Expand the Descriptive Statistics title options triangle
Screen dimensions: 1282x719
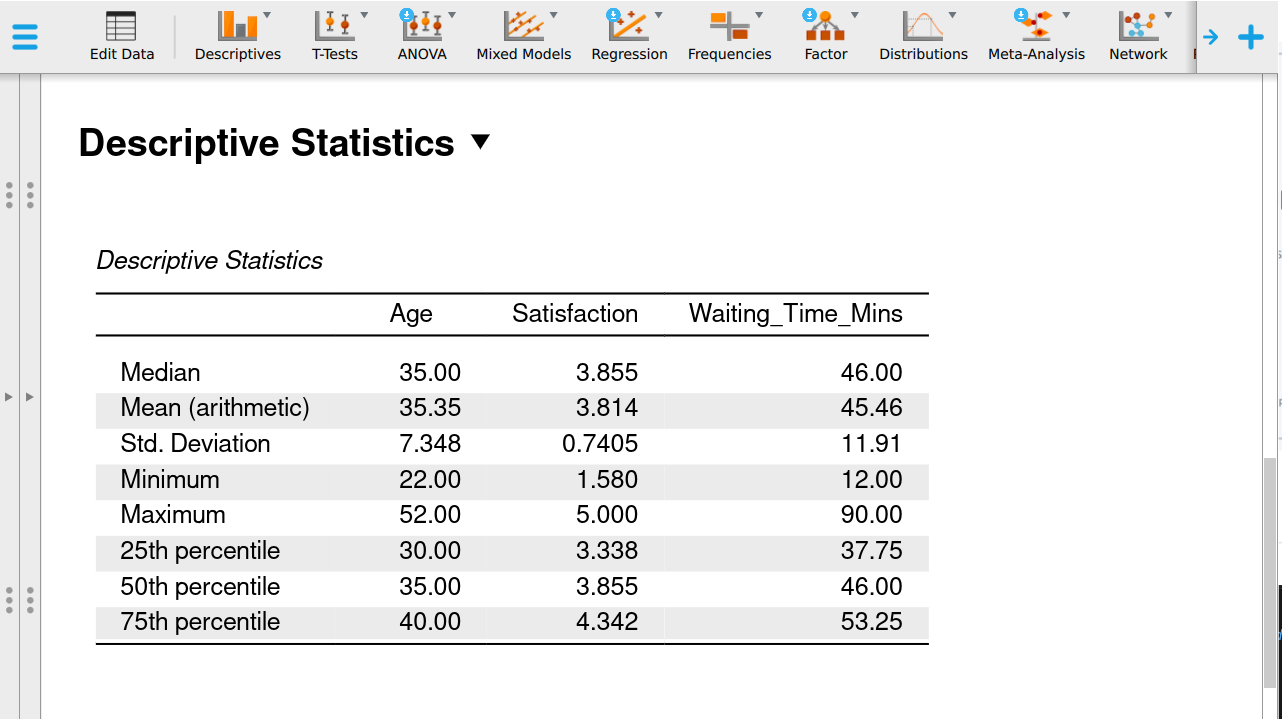480,142
